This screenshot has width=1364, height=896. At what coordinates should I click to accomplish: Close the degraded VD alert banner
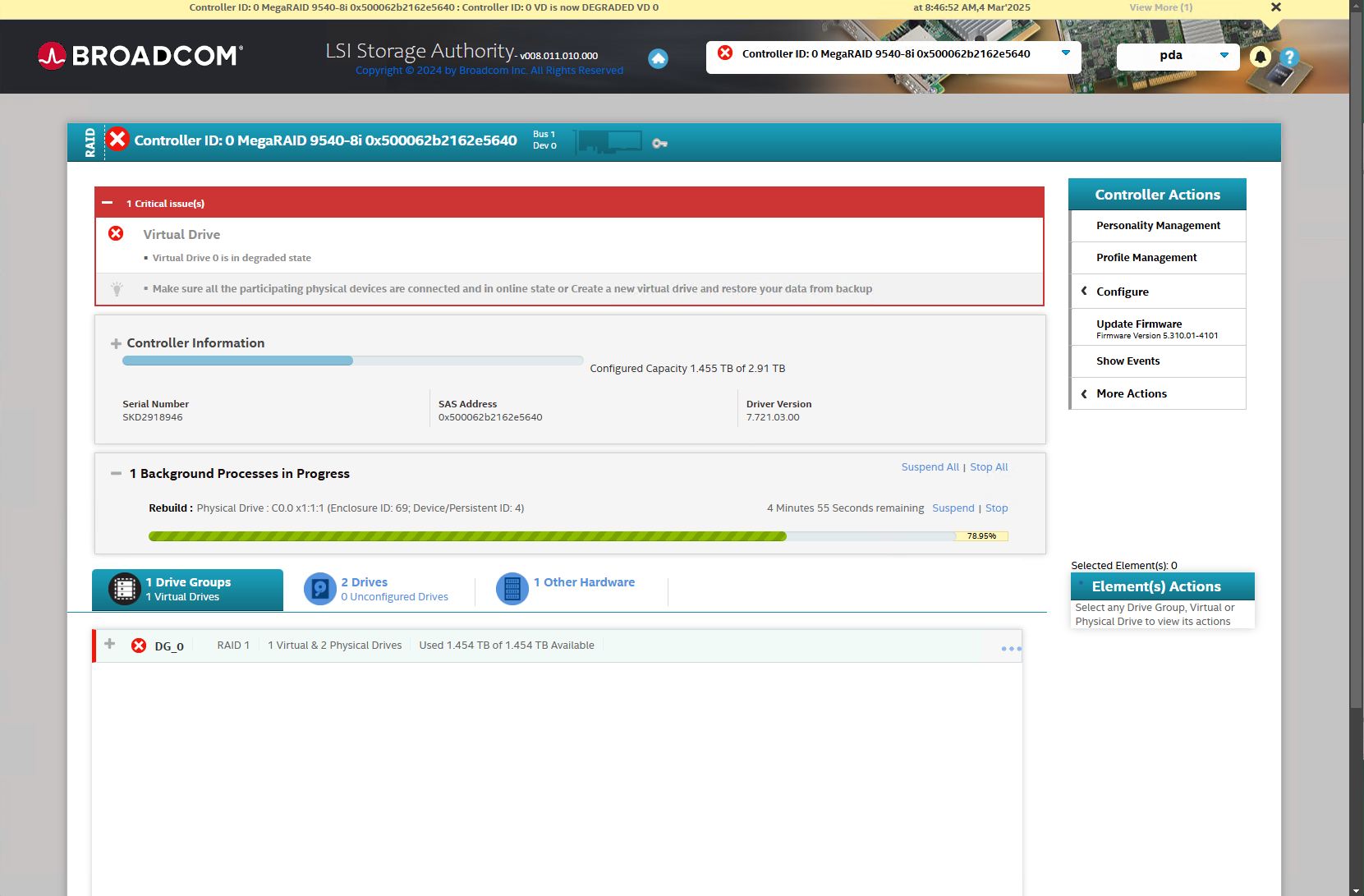pyautogui.click(x=1275, y=7)
